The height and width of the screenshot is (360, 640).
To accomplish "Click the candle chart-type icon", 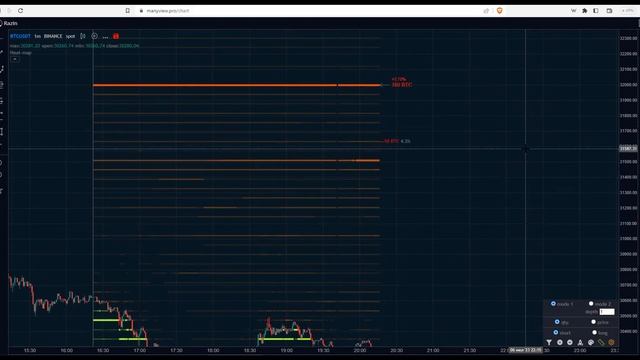I will tap(83, 36).
